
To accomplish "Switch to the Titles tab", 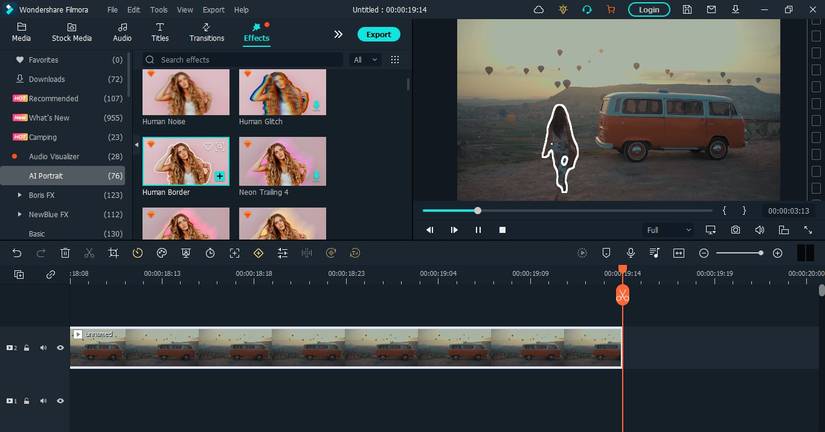I will click(x=160, y=32).
